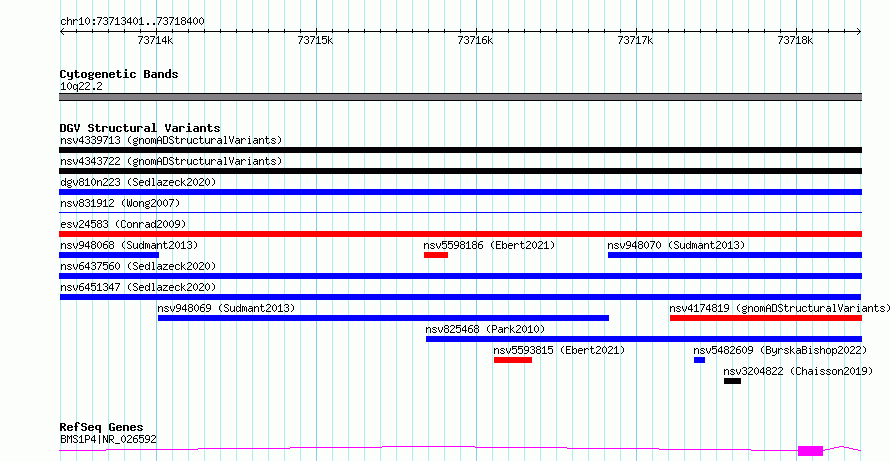
Task: Click the nsv4343722 black variant bar
Action: [x=460, y=171]
